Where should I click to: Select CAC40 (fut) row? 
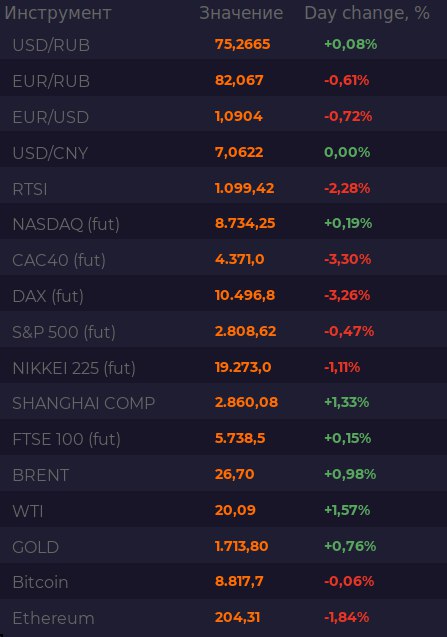tap(224, 260)
